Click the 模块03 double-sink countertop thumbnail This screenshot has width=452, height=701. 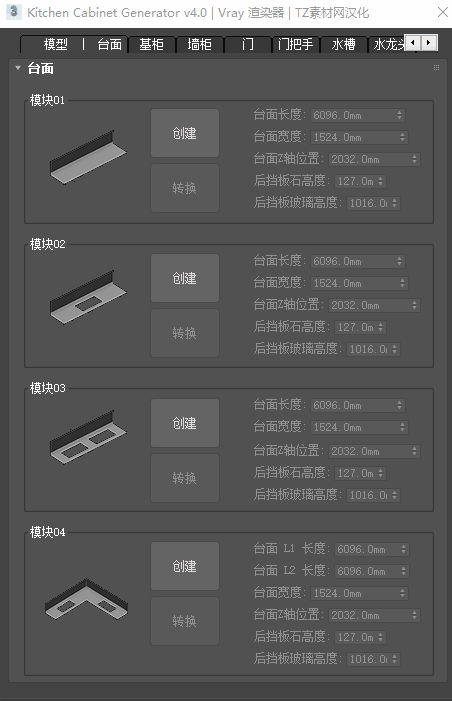click(88, 437)
